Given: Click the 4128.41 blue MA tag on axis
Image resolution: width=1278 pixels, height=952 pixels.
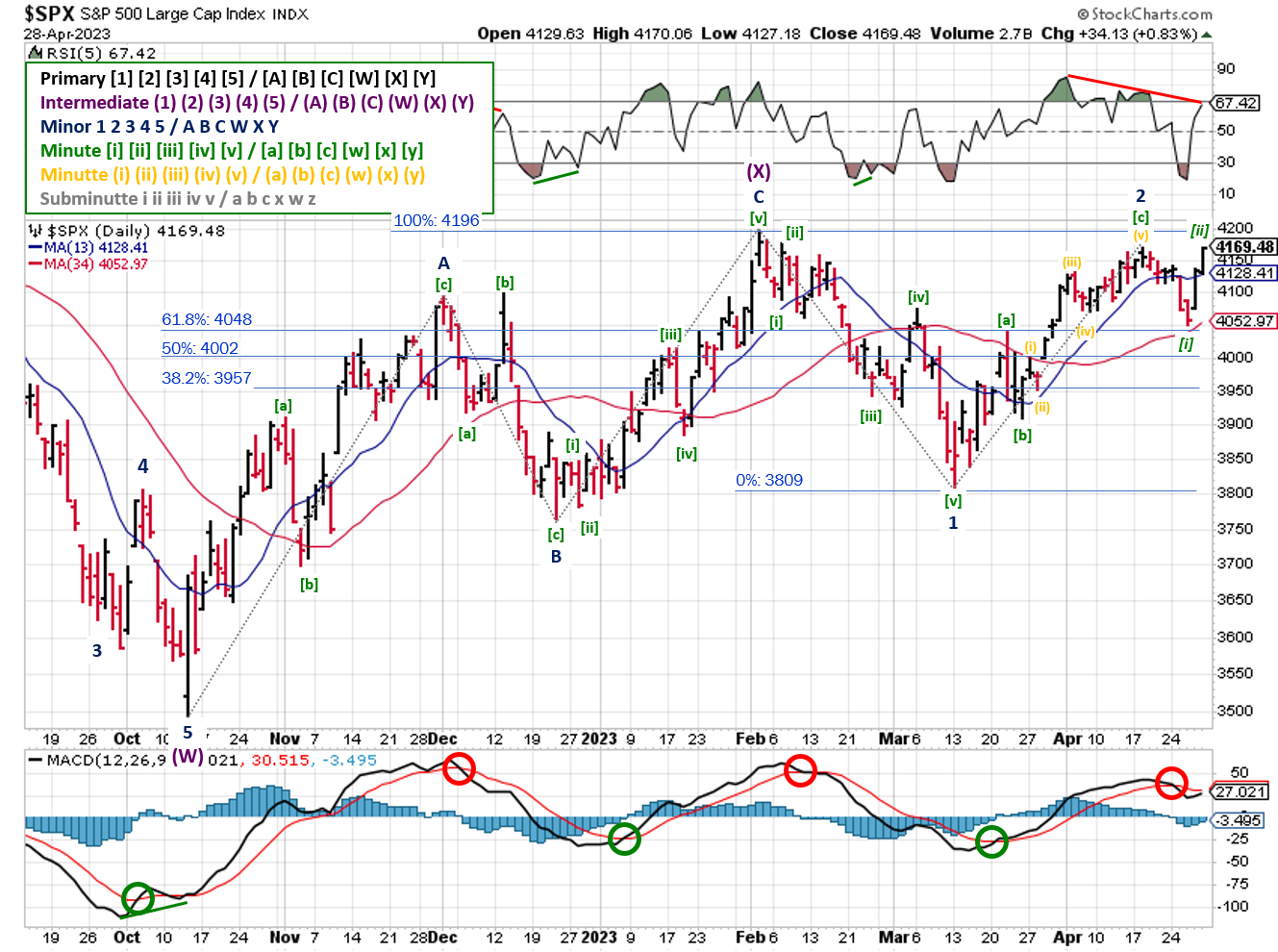Looking at the screenshot, I should coord(1246,272).
